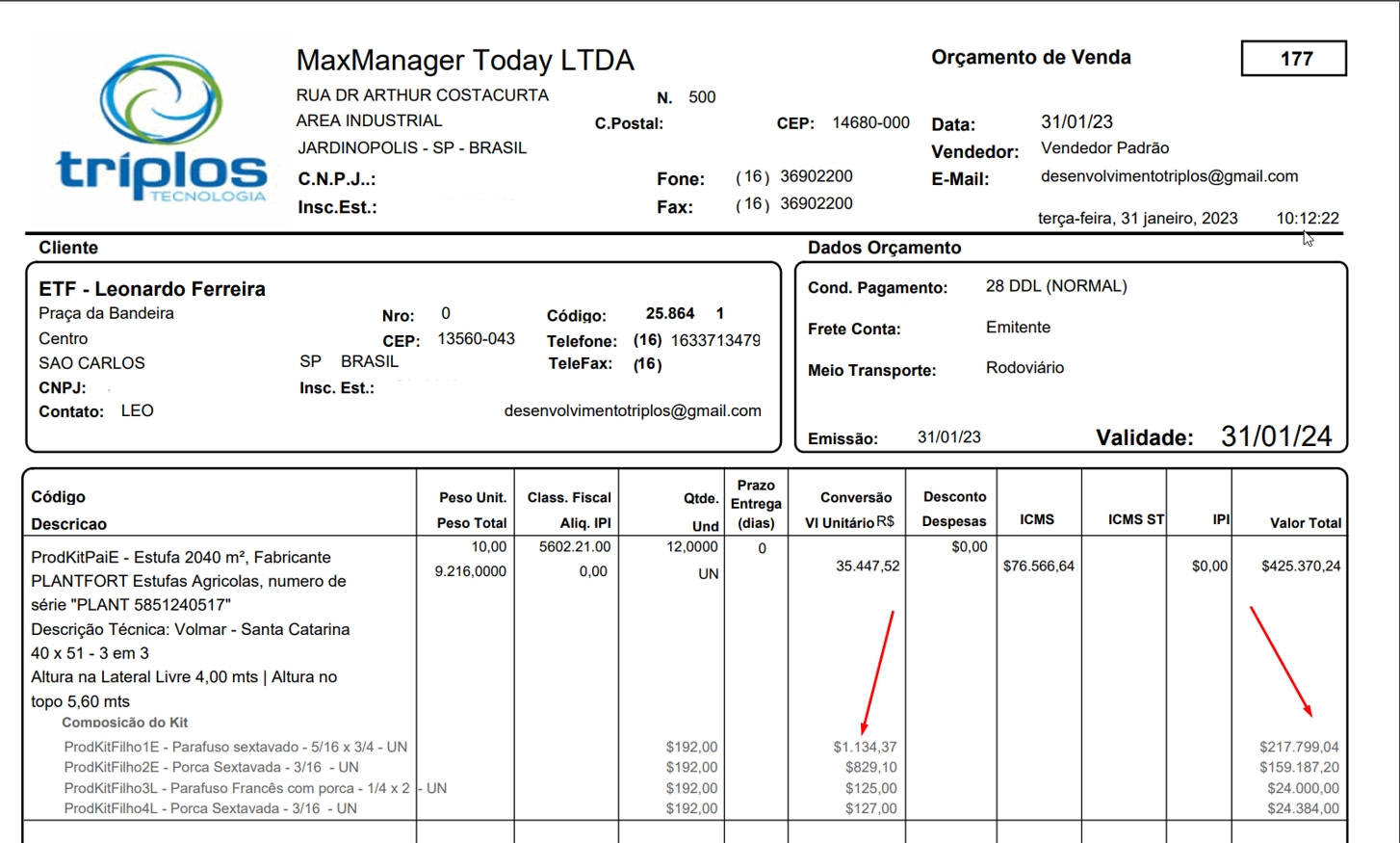Select kit total $217.799,04
Image resolution: width=1400 pixels, height=843 pixels.
point(1299,748)
